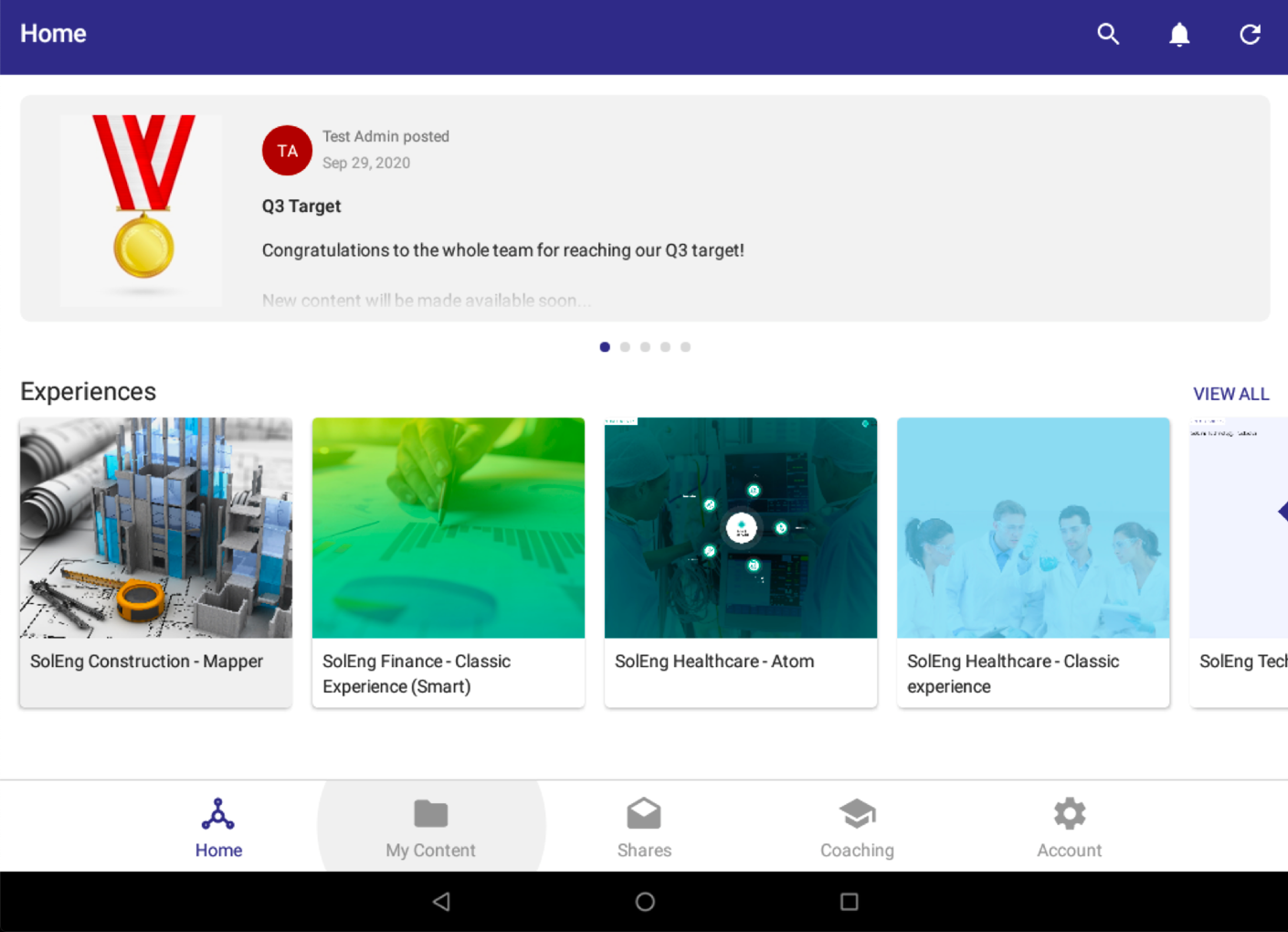This screenshot has height=932, width=1288.
Task: Select the Home navigation icon
Action: (x=218, y=824)
